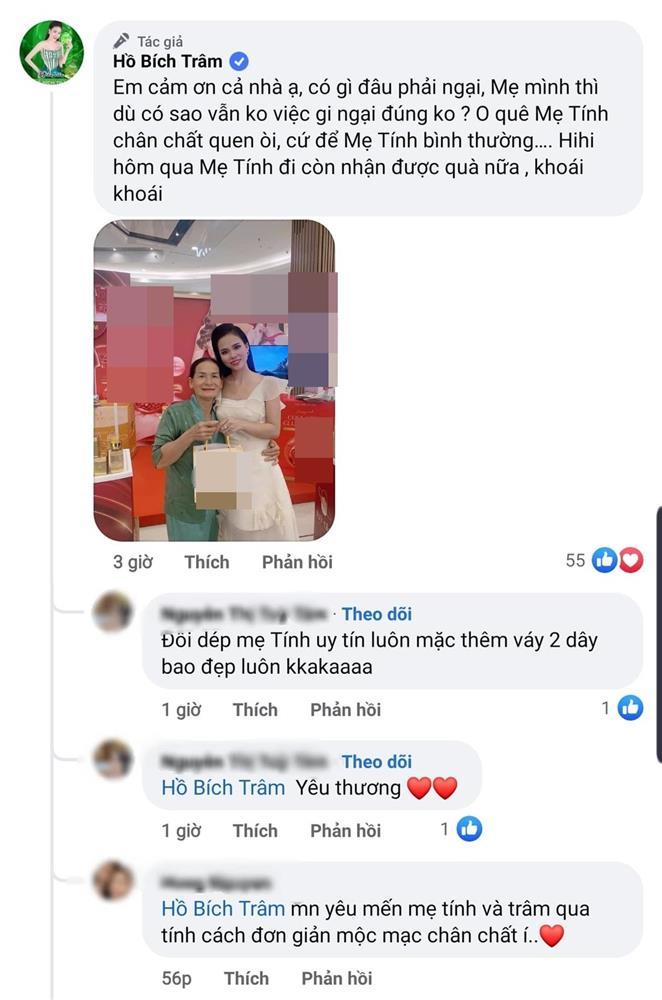Click the like icon on the 'Yêu thương' reply
This screenshot has width=662, height=1000.
click(x=469, y=829)
